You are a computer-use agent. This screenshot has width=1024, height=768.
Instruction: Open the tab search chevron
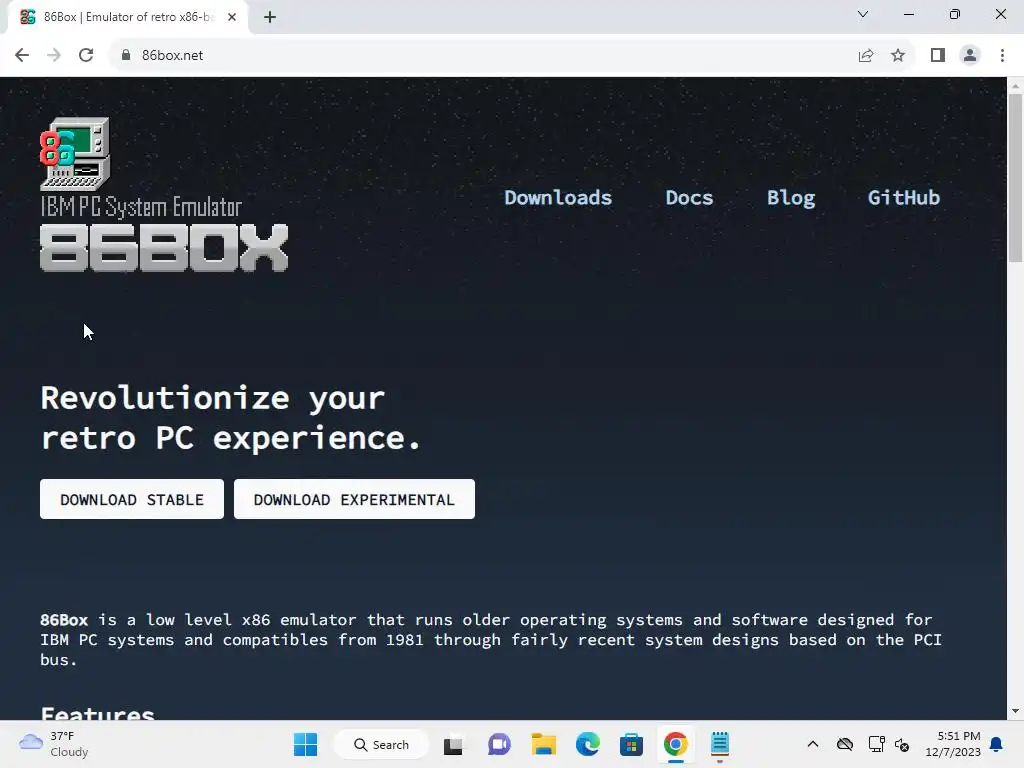pos(863,14)
